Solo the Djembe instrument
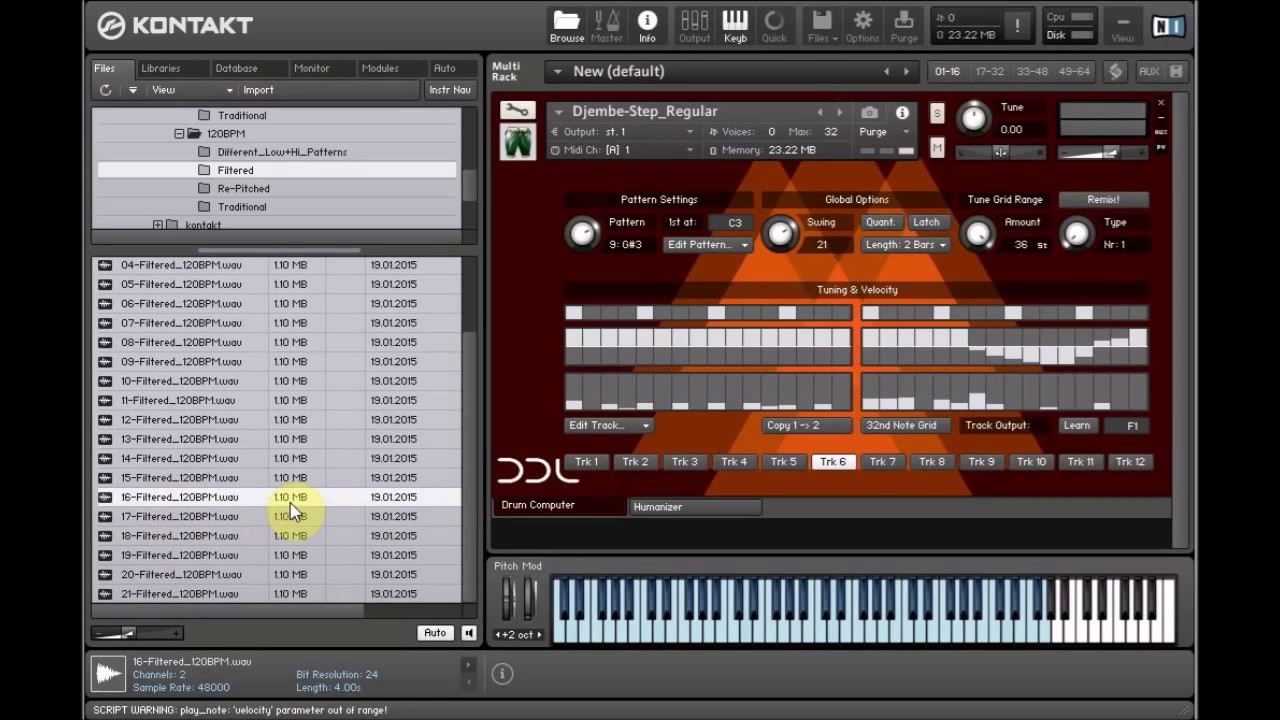This screenshot has width=1280, height=720. tap(937, 113)
